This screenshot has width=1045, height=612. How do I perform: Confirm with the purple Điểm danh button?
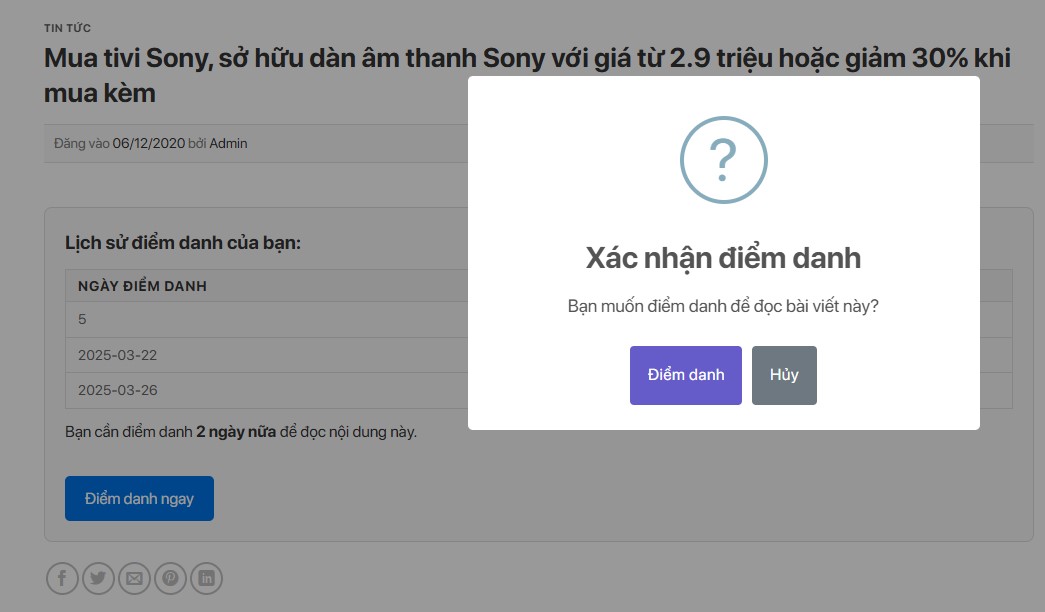tap(685, 375)
